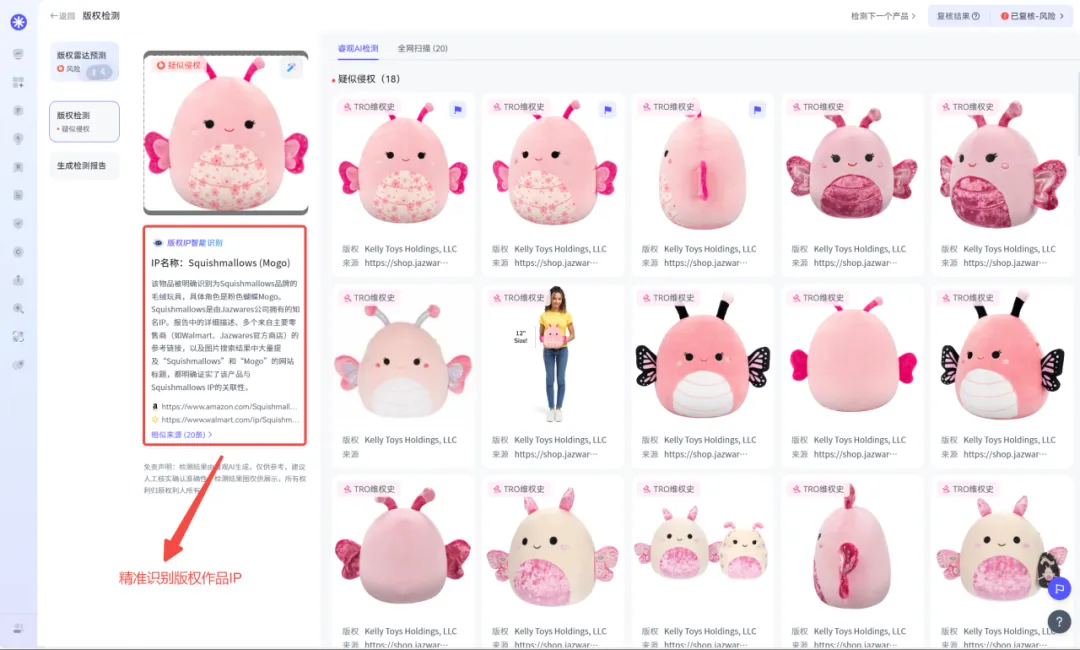Open the chart monitor icon in sidebar
Image resolution: width=1080 pixels, height=650 pixels.
[19, 54]
